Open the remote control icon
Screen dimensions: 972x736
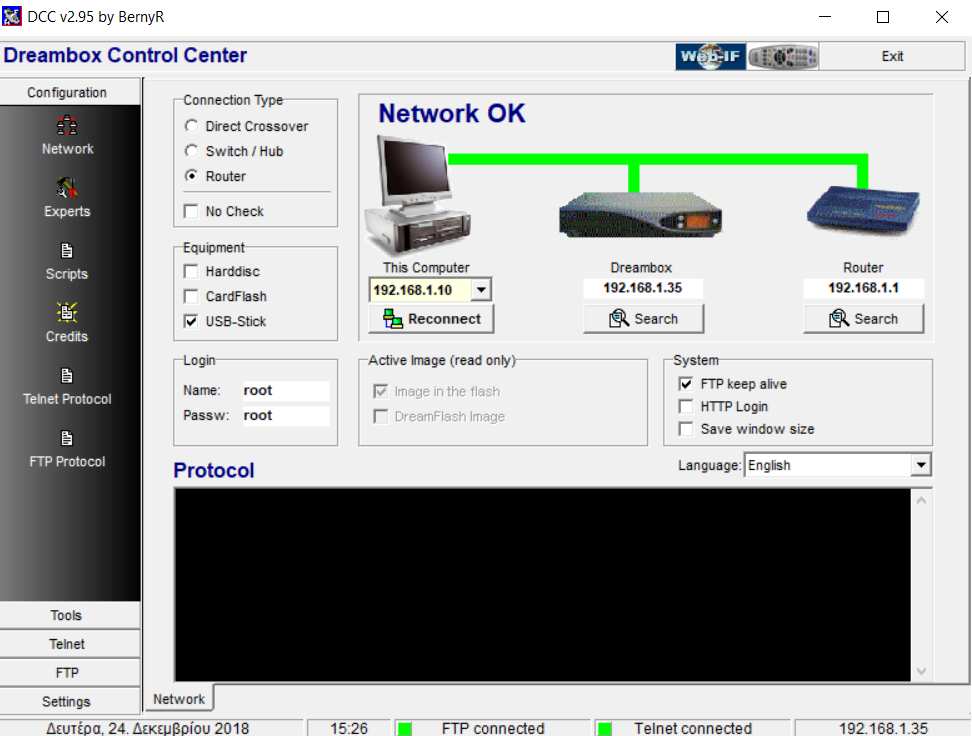click(783, 56)
